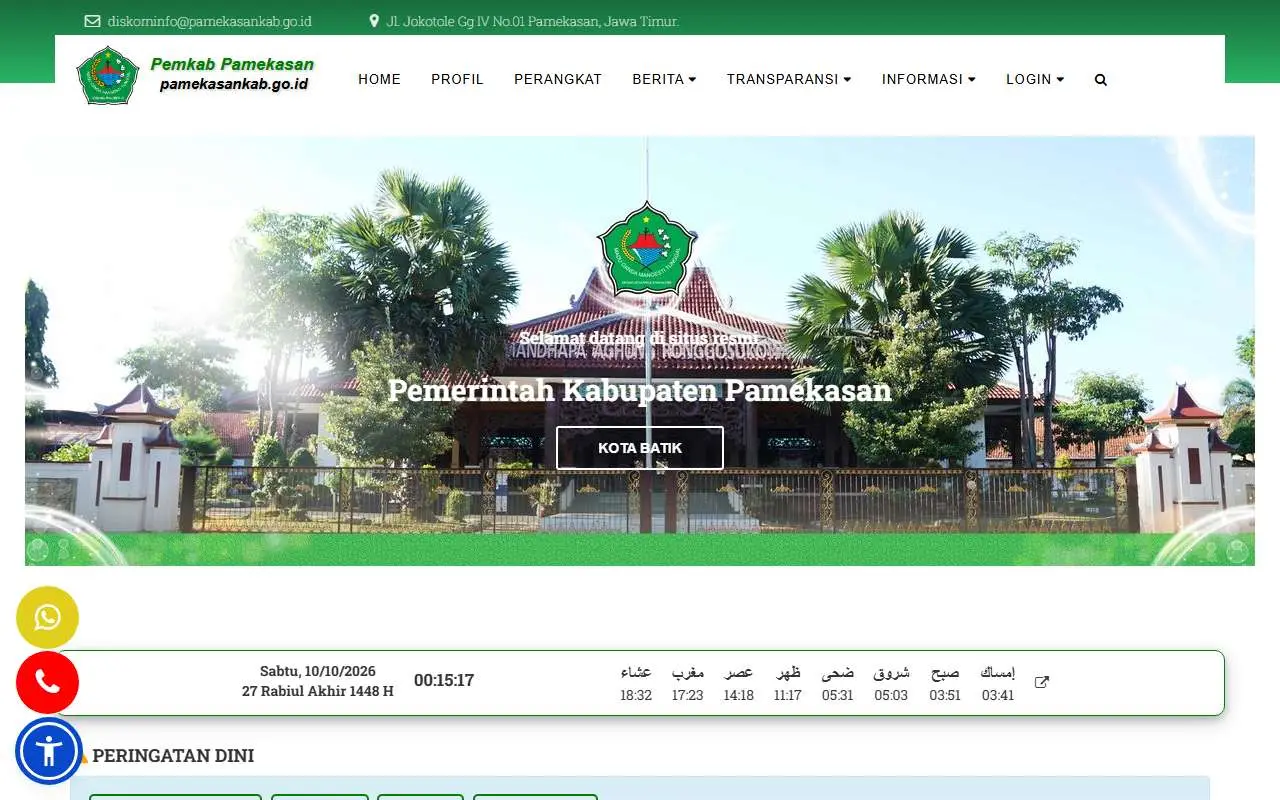Image resolution: width=1280 pixels, height=800 pixels.
Task: Click the warning icon next to Peringatan Dini
Action: tap(82, 757)
